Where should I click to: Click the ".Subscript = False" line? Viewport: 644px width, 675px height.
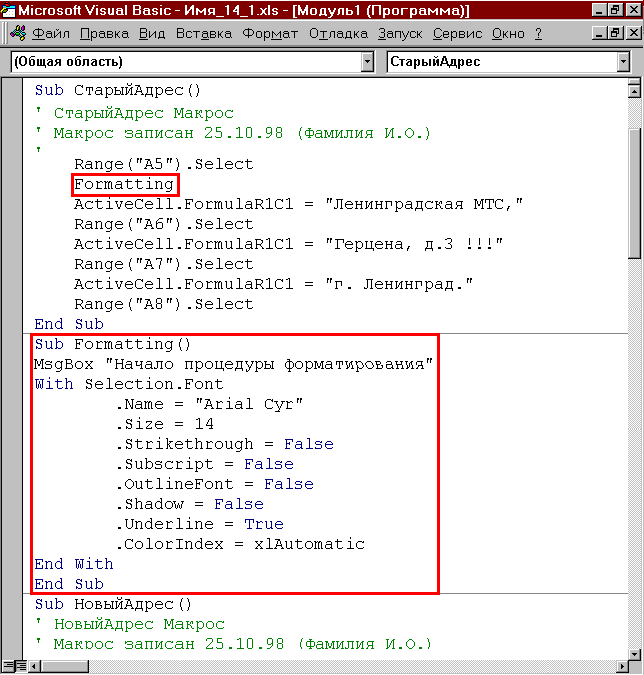tap(204, 464)
